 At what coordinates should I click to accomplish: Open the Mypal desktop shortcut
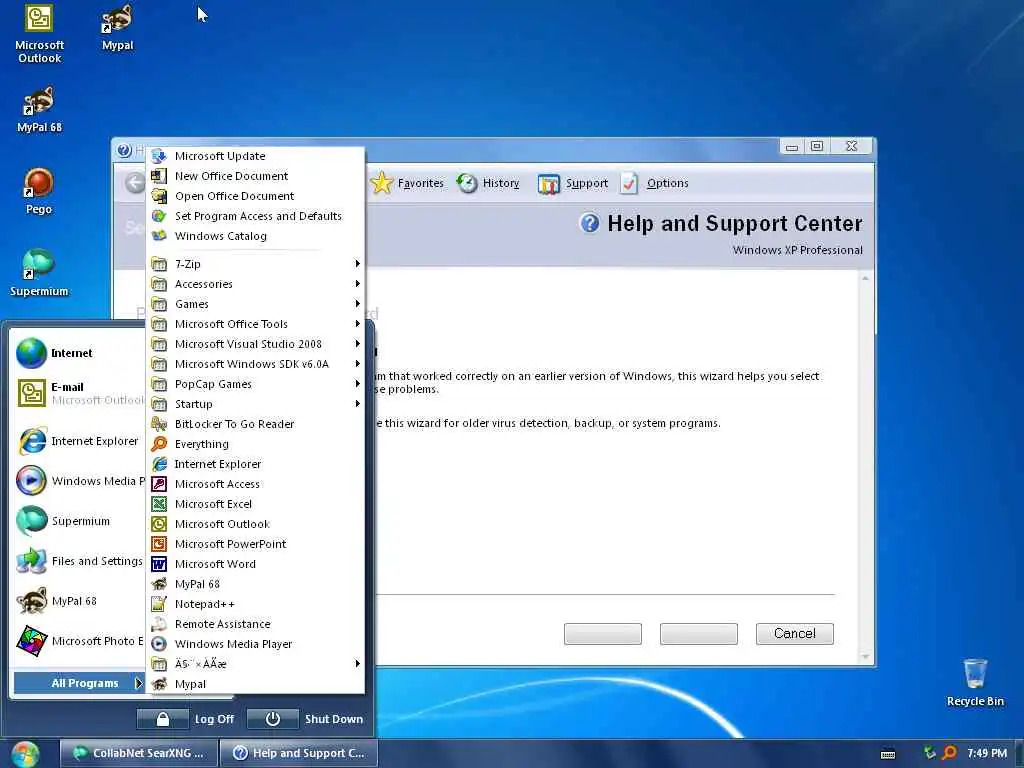pyautogui.click(x=118, y=28)
